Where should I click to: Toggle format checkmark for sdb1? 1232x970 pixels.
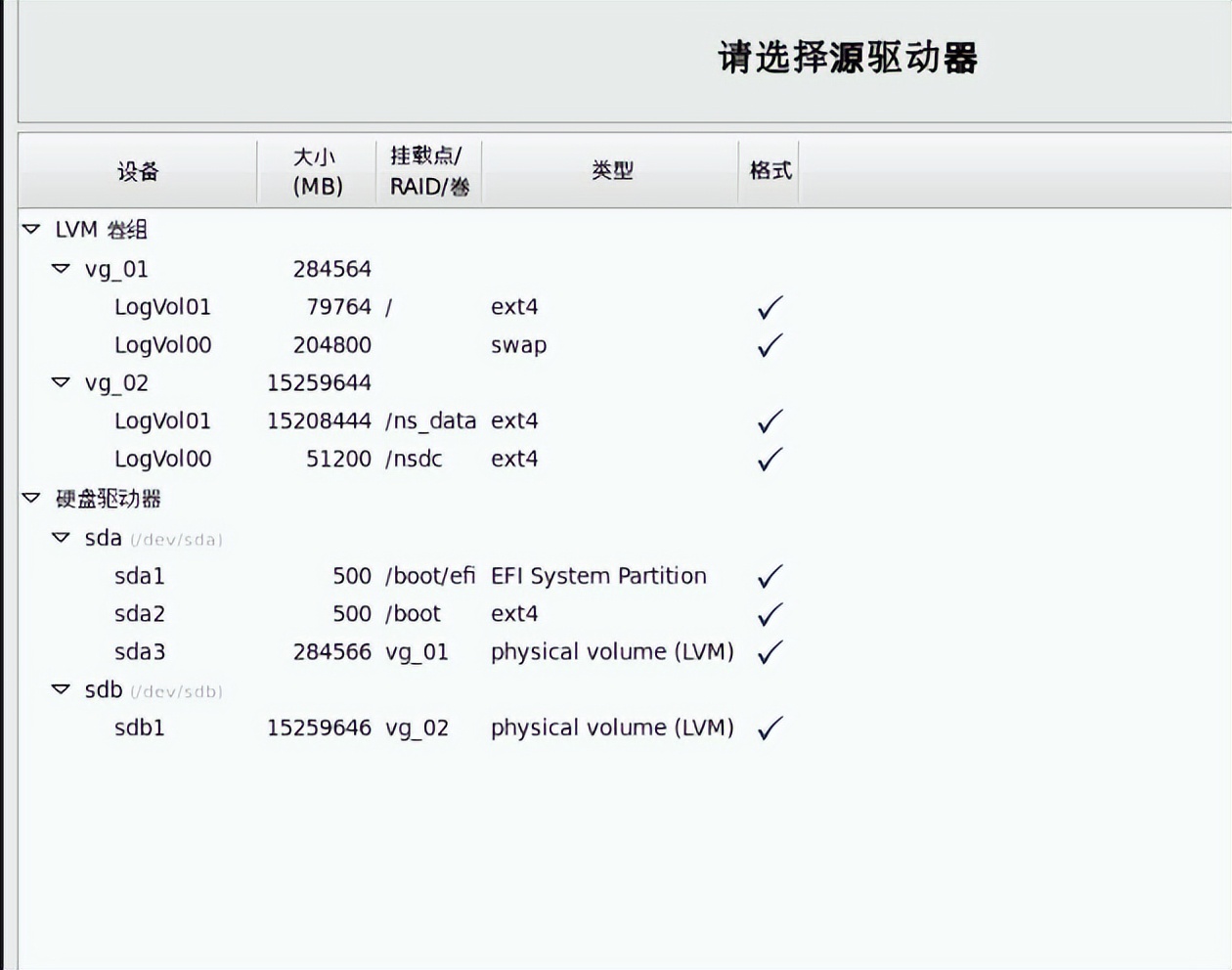769,727
